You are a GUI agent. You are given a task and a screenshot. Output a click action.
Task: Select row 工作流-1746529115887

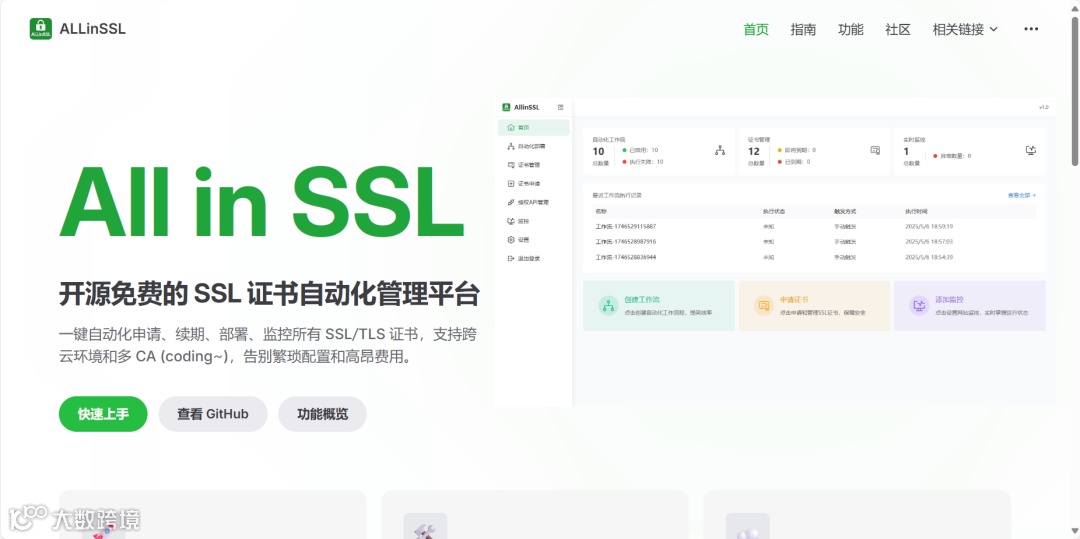coord(813,226)
